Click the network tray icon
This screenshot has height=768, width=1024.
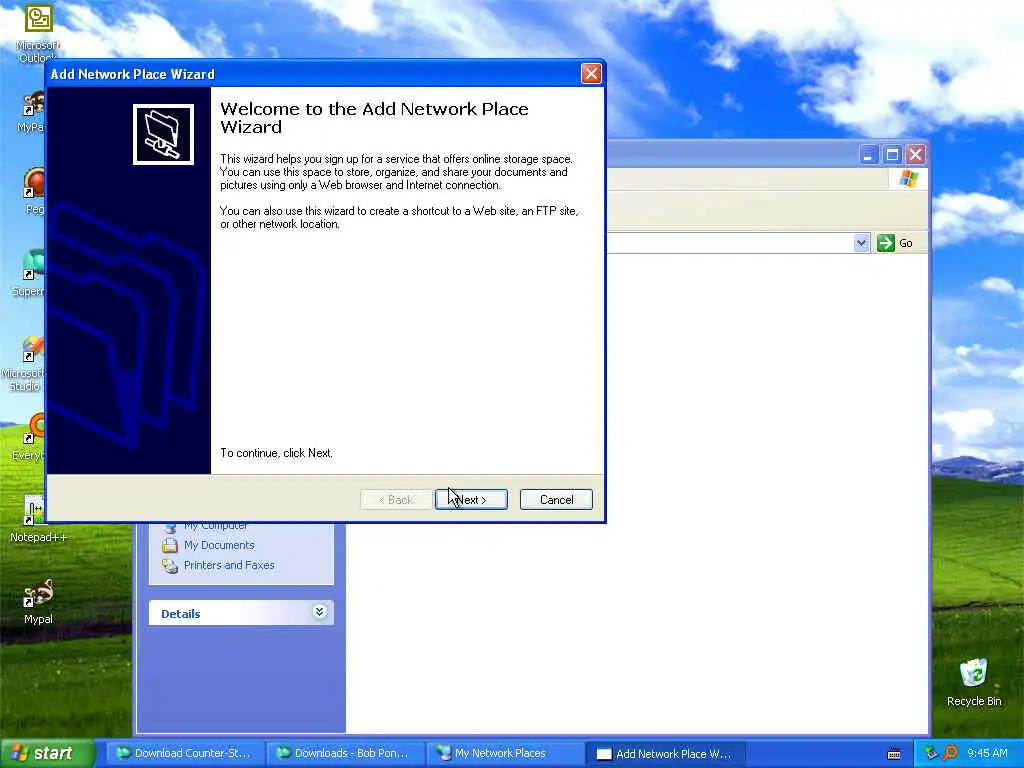tap(931, 753)
